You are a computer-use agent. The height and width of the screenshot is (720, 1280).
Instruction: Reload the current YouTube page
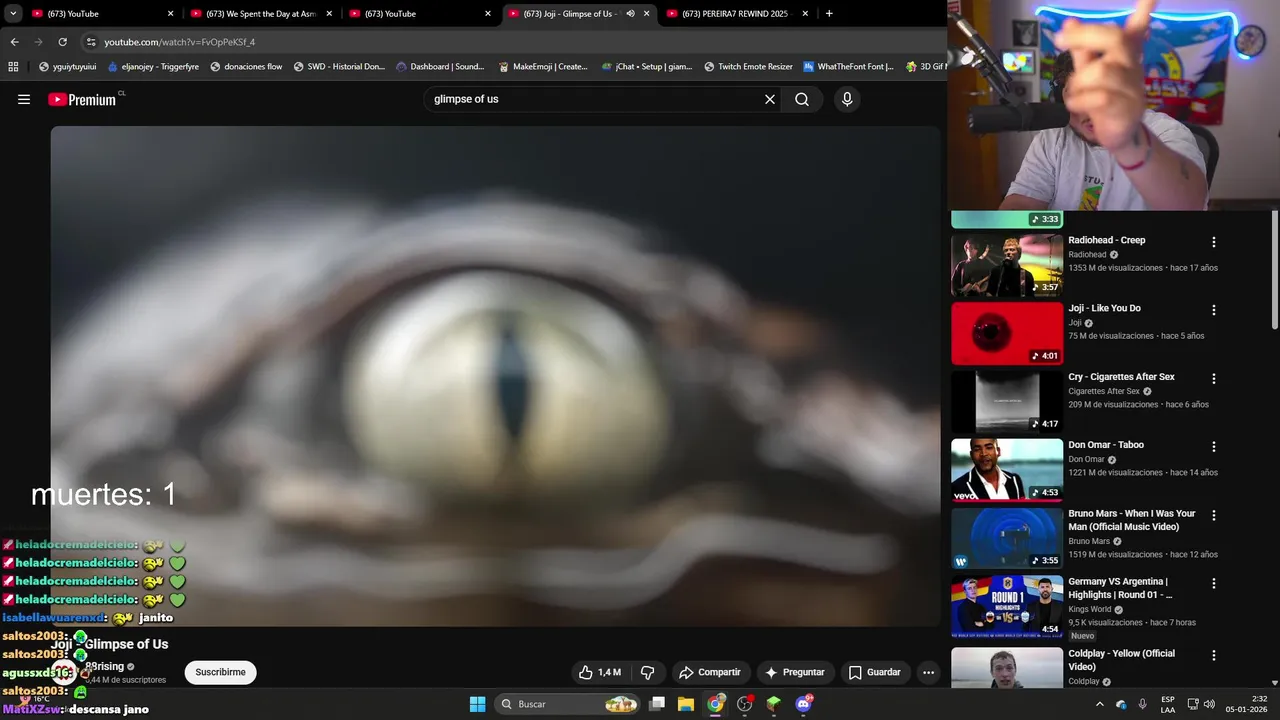click(x=62, y=42)
